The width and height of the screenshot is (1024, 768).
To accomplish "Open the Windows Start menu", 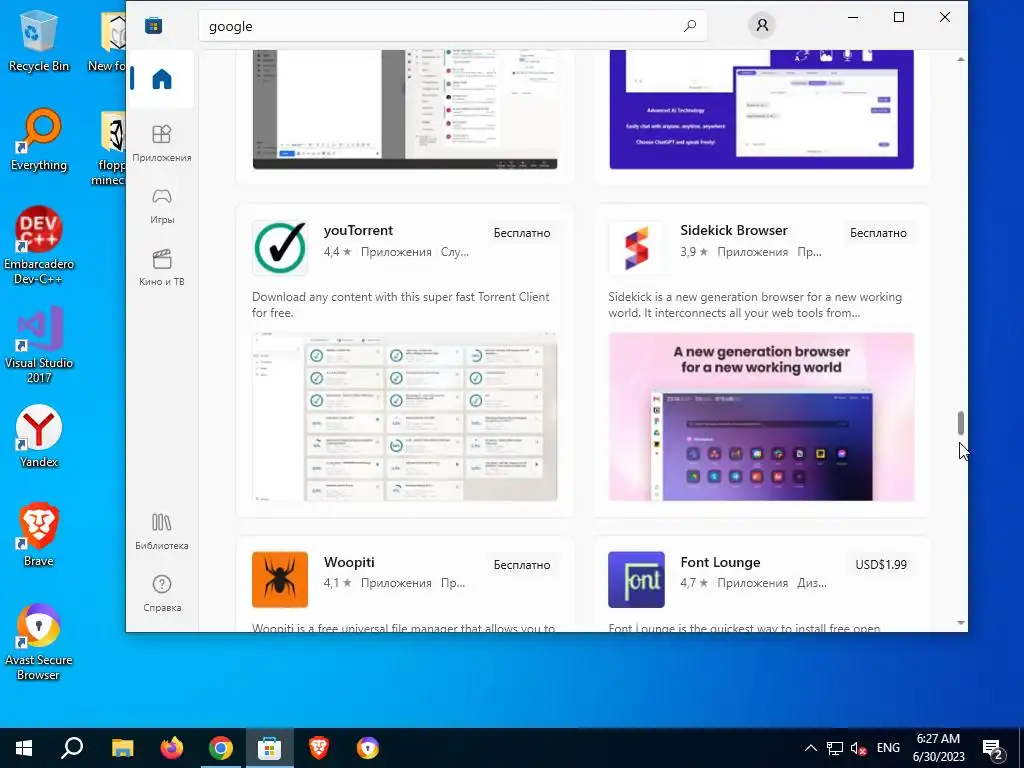I will [x=24, y=748].
